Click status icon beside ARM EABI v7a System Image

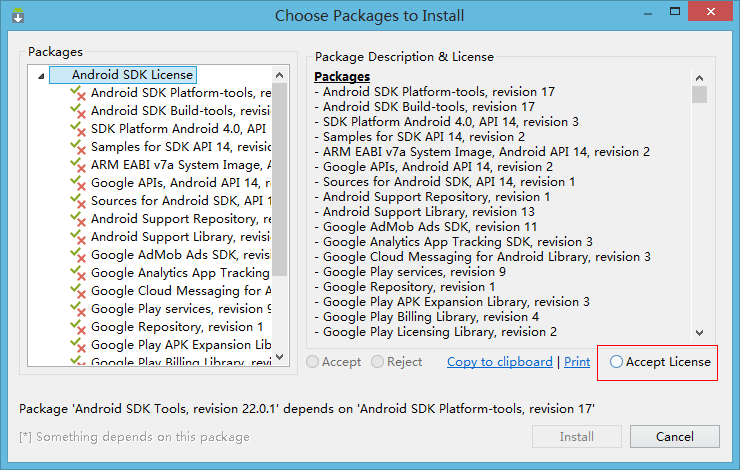[x=78, y=165]
